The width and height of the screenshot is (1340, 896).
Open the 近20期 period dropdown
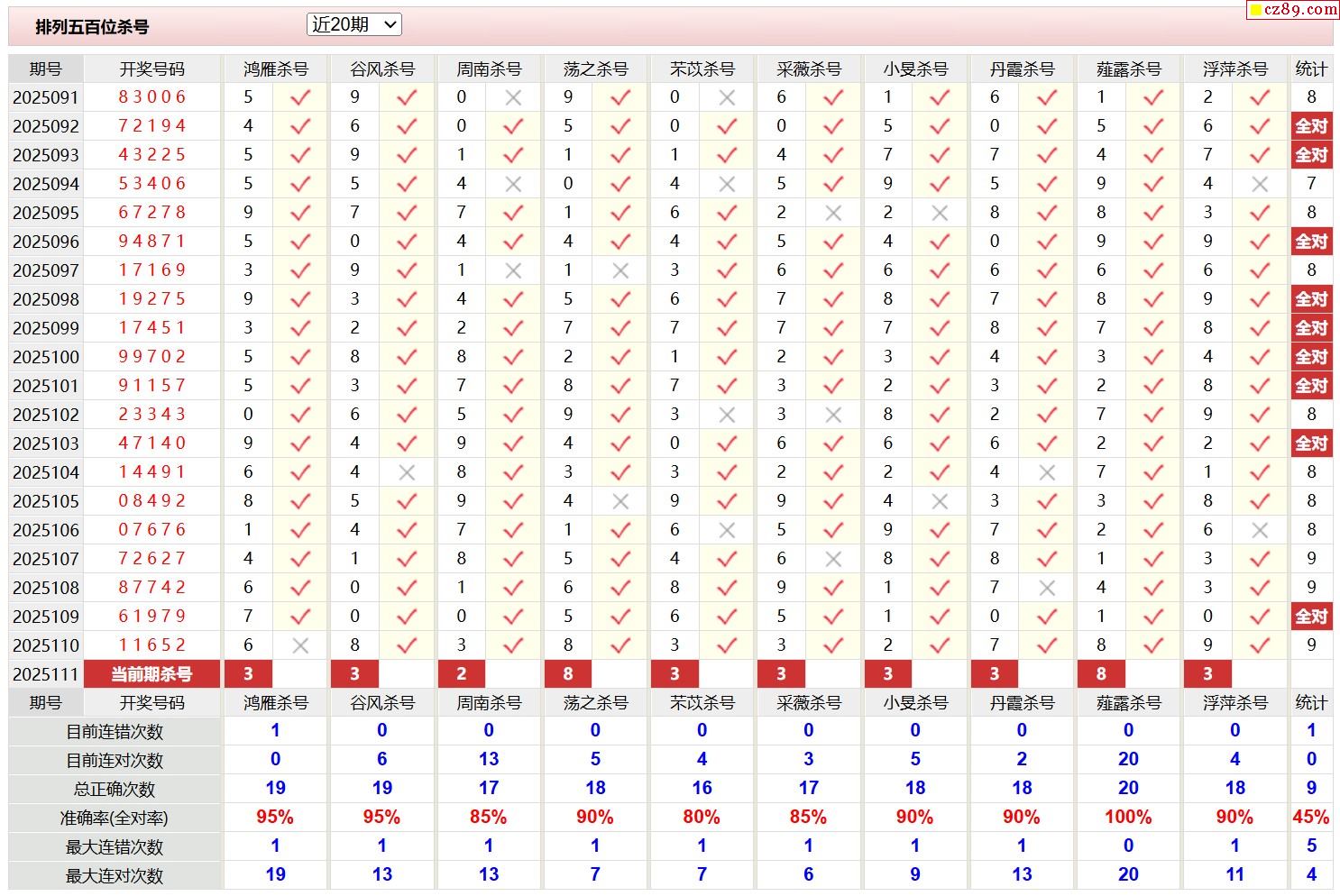[x=353, y=25]
